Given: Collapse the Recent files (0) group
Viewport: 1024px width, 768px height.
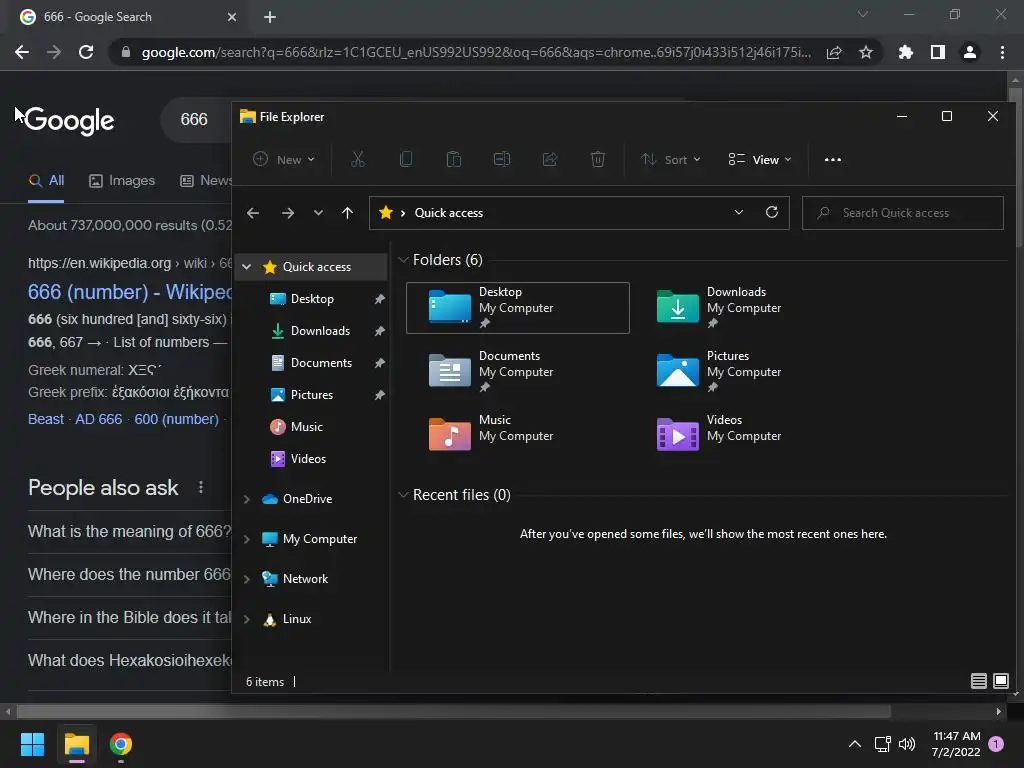Looking at the screenshot, I should [x=404, y=495].
